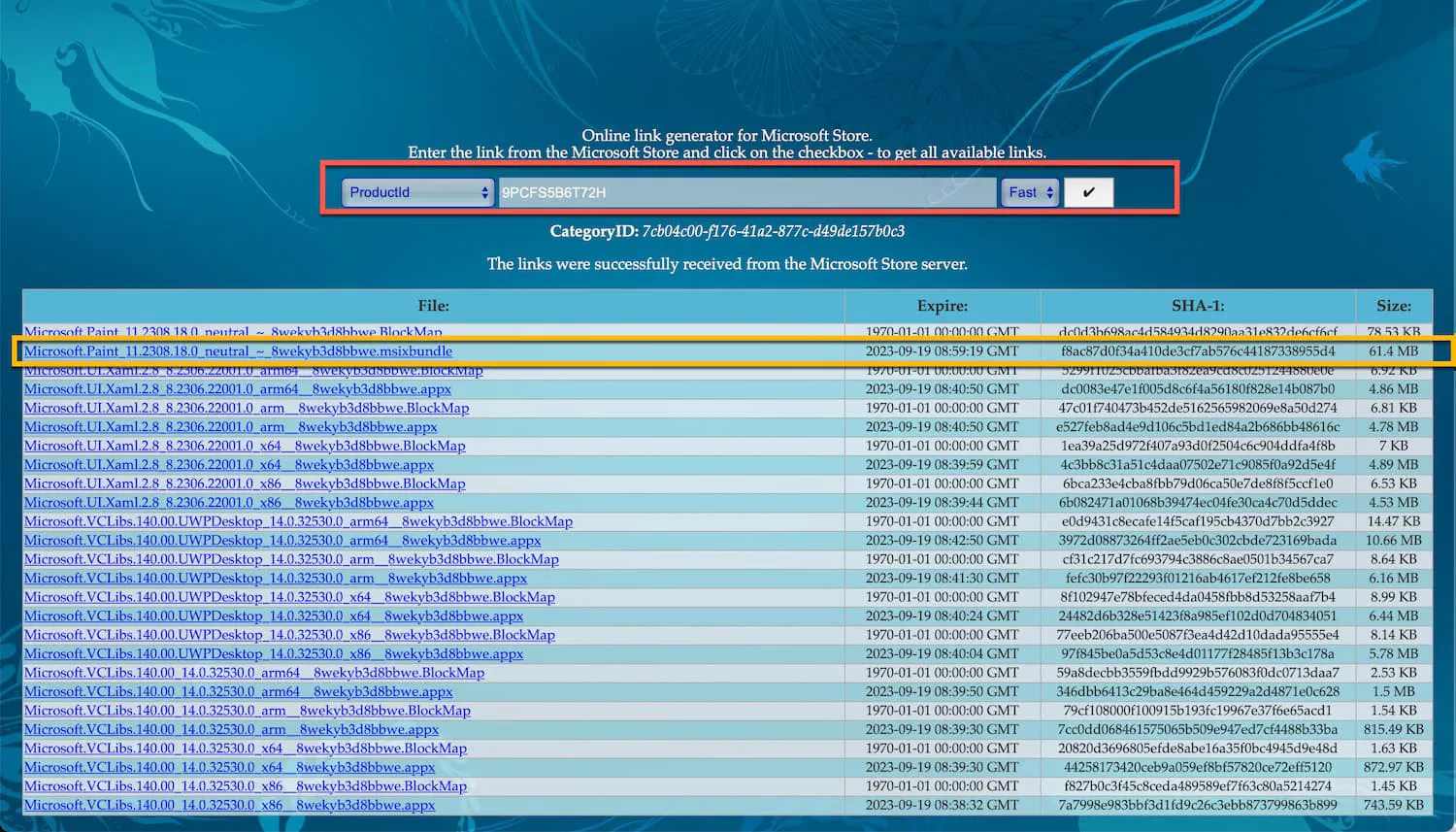The height and width of the screenshot is (832, 1456).
Task: Download VCLibs UWPDesktop arm appx file
Action: click(276, 579)
